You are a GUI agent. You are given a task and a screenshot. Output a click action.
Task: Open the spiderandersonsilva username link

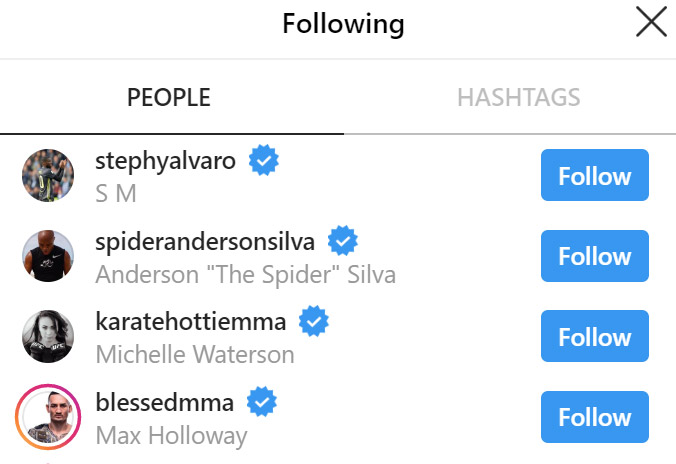pos(205,242)
